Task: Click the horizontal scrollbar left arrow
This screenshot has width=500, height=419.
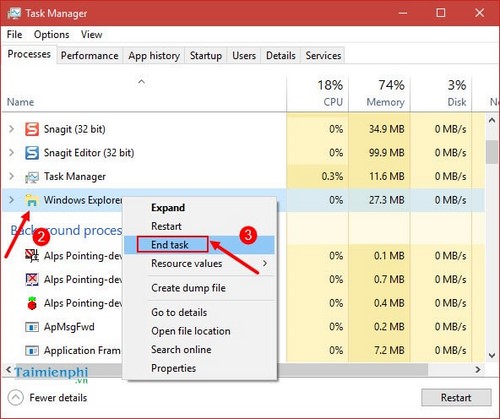Action: tap(9, 370)
